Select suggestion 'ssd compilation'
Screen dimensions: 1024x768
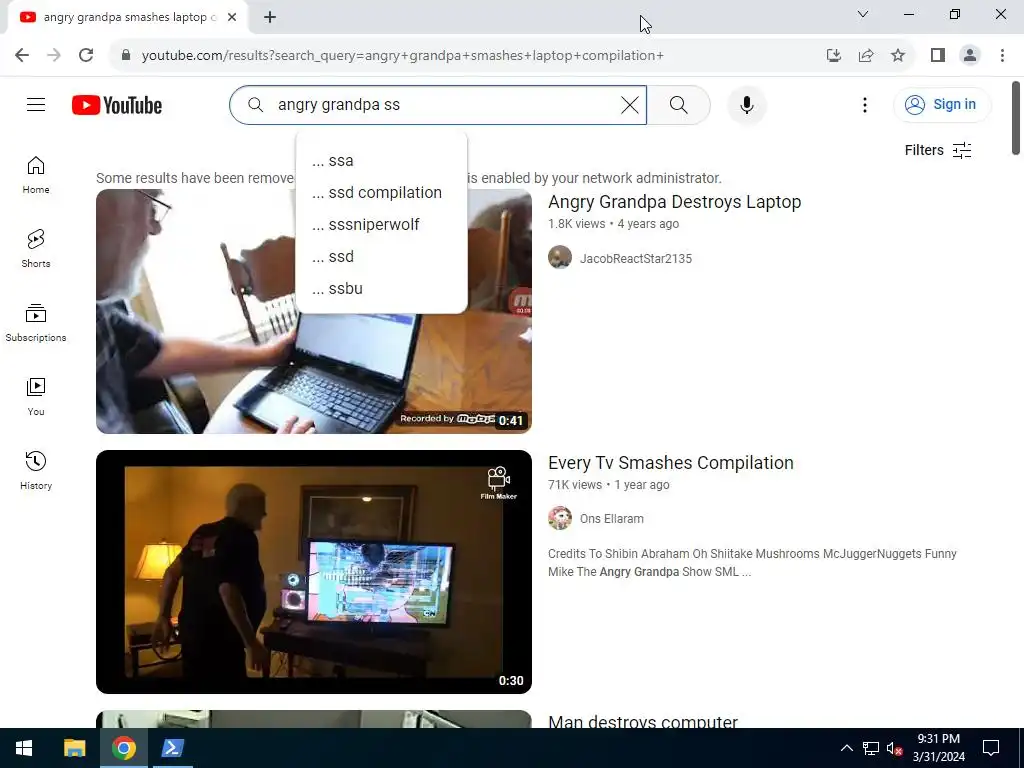[x=381, y=193]
